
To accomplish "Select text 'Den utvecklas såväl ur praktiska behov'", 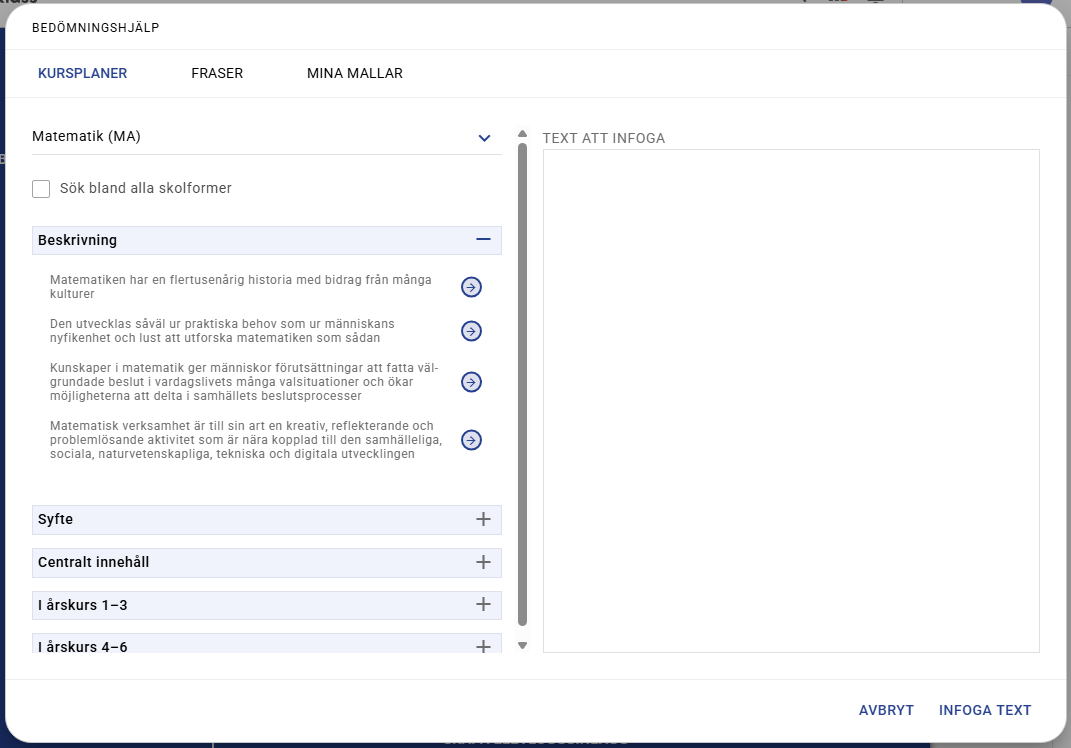I will (x=162, y=324).
